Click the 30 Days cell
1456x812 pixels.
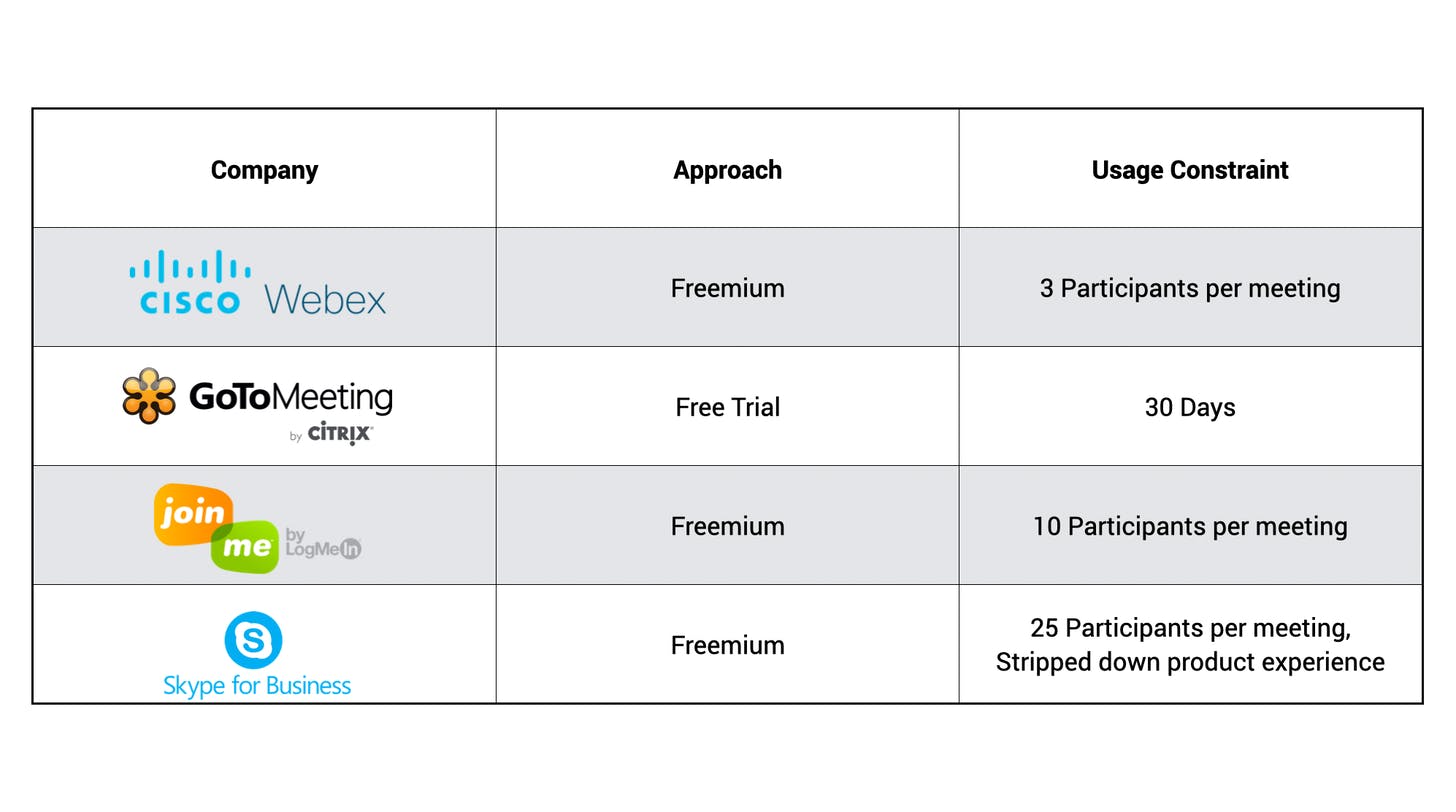tap(1190, 407)
